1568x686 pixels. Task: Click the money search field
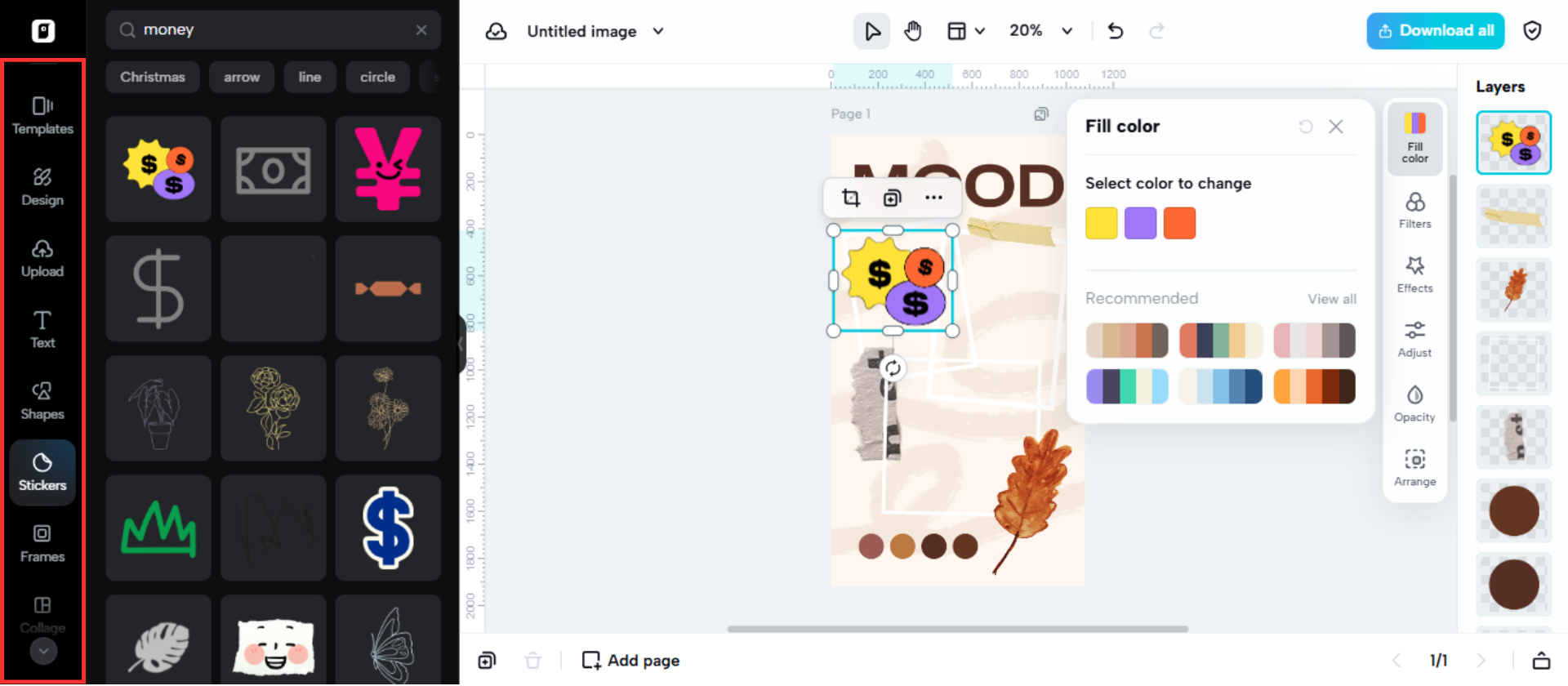point(274,30)
